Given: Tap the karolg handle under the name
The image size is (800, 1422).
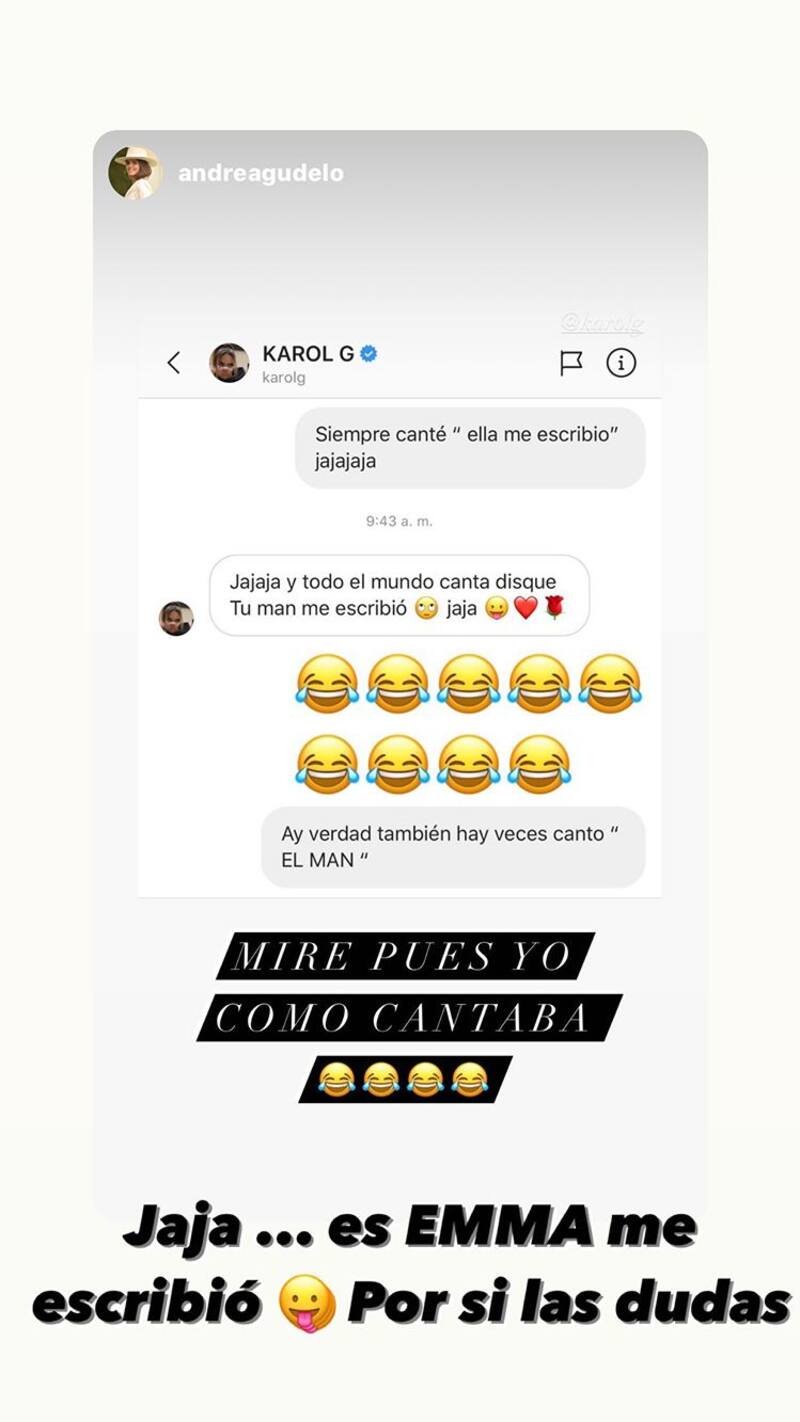Looking at the screenshot, I should (284, 378).
